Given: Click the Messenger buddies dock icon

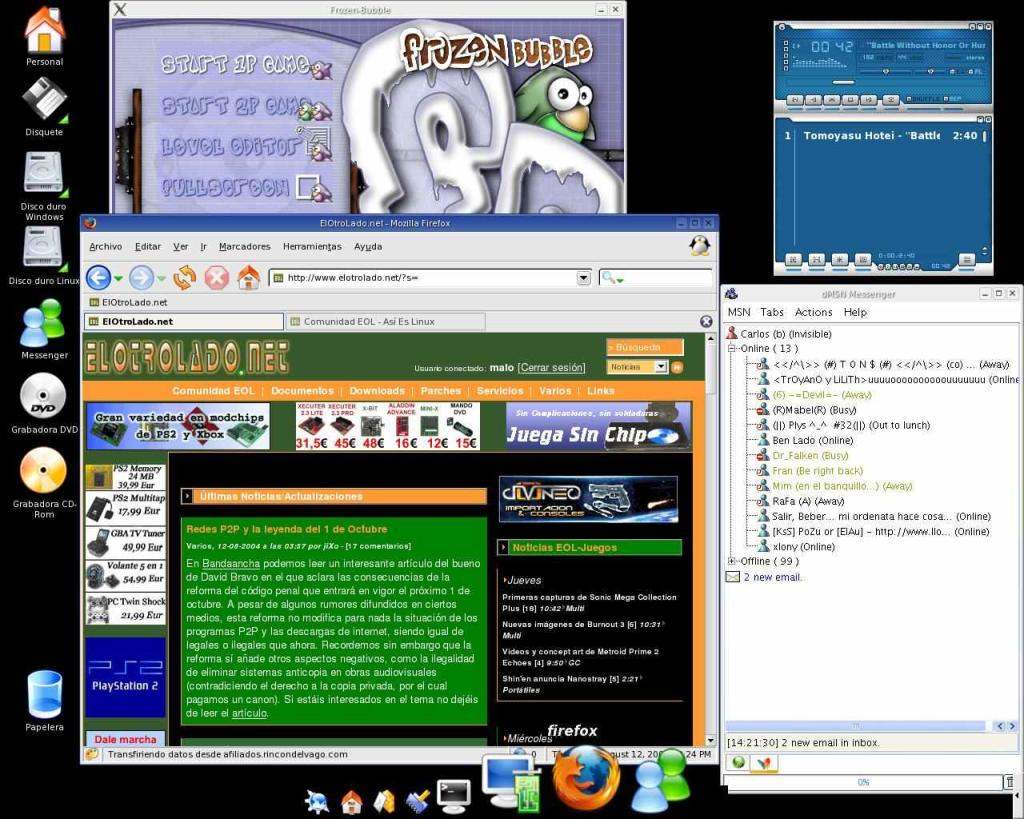Looking at the screenshot, I should 661,781.
